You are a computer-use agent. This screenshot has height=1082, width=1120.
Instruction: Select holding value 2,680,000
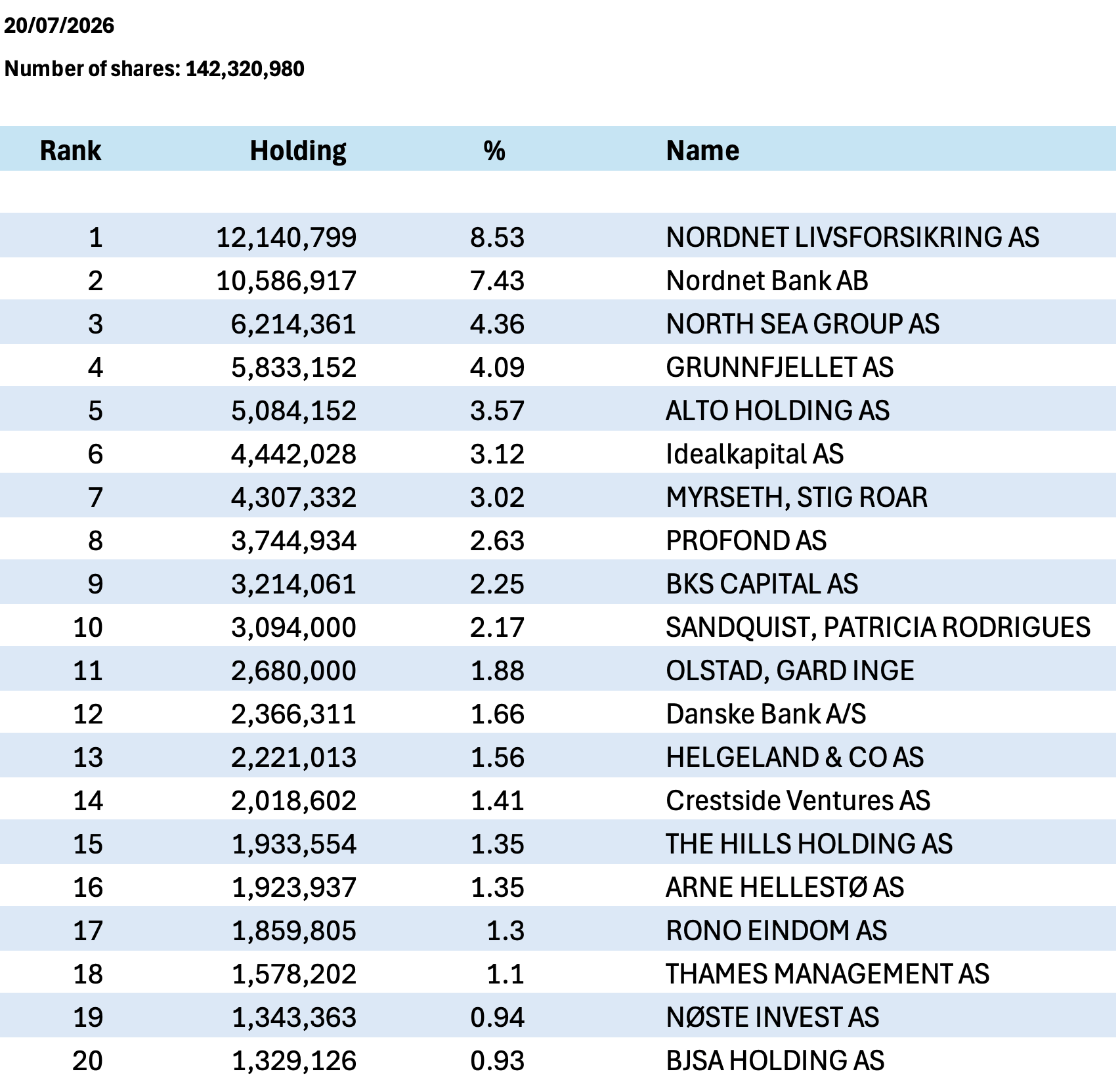coord(293,670)
